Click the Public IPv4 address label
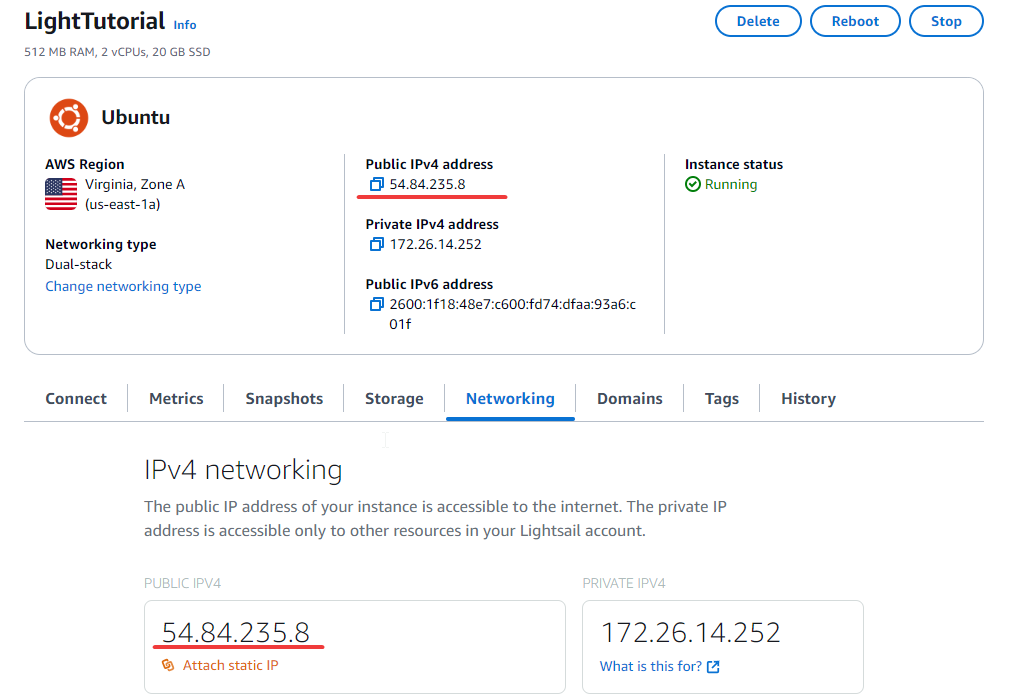1021x700 pixels. pos(429,164)
